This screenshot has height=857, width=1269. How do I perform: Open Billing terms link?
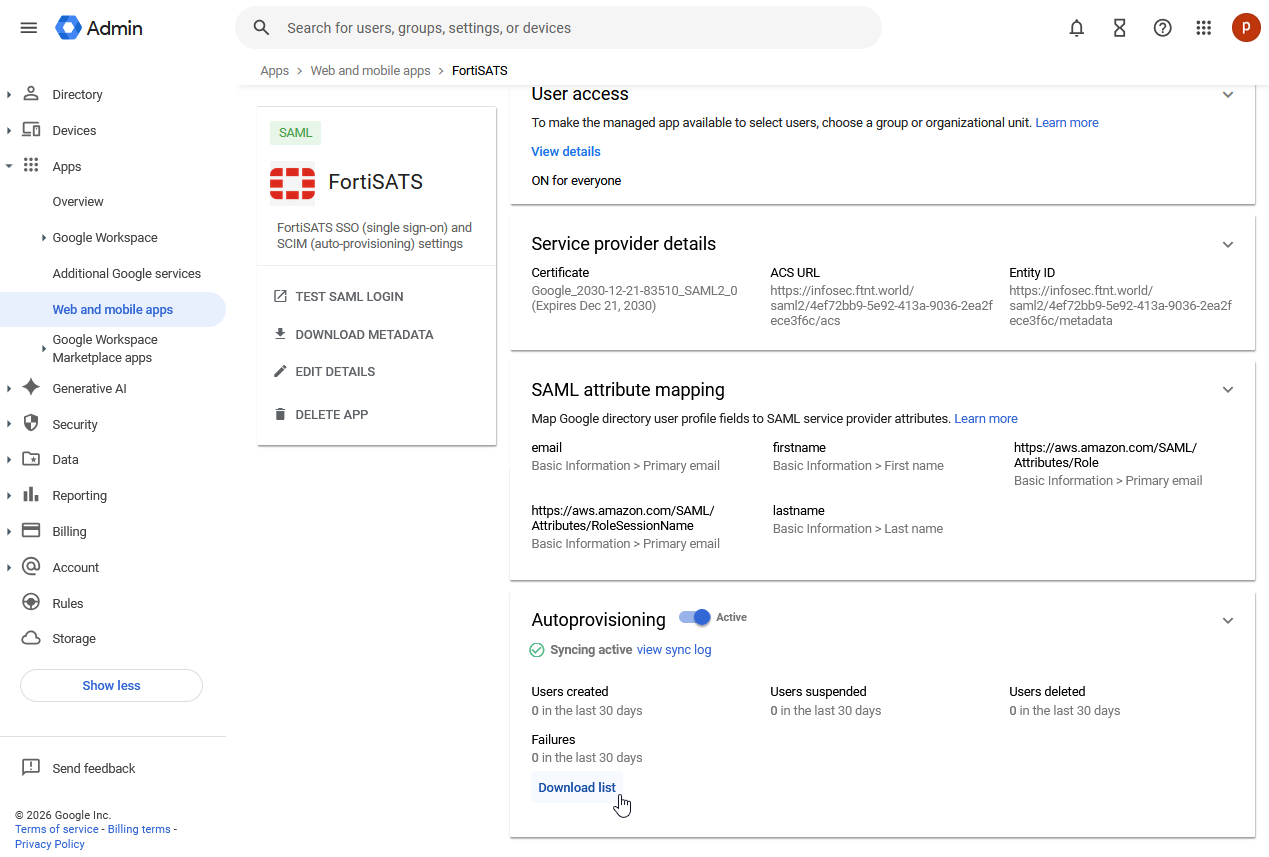(x=139, y=829)
